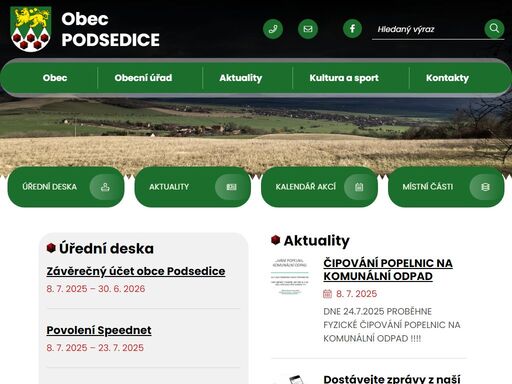
Task: Click into the Hledaný výraz search field
Action: (428, 29)
